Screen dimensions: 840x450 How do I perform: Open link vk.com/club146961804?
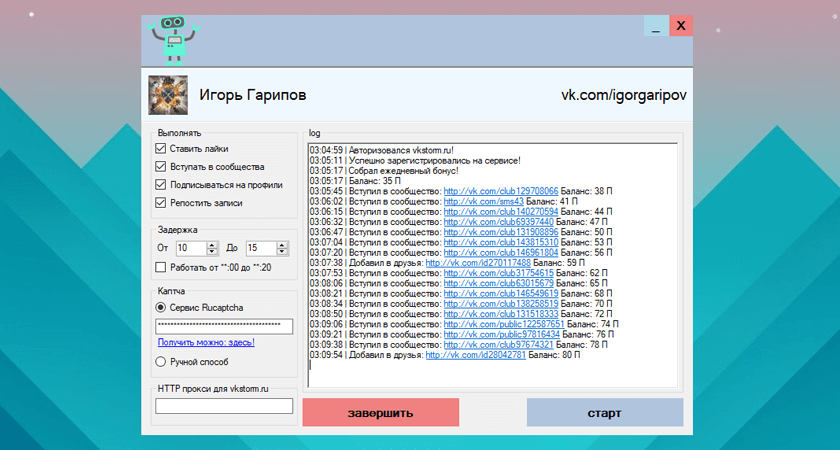501,252
